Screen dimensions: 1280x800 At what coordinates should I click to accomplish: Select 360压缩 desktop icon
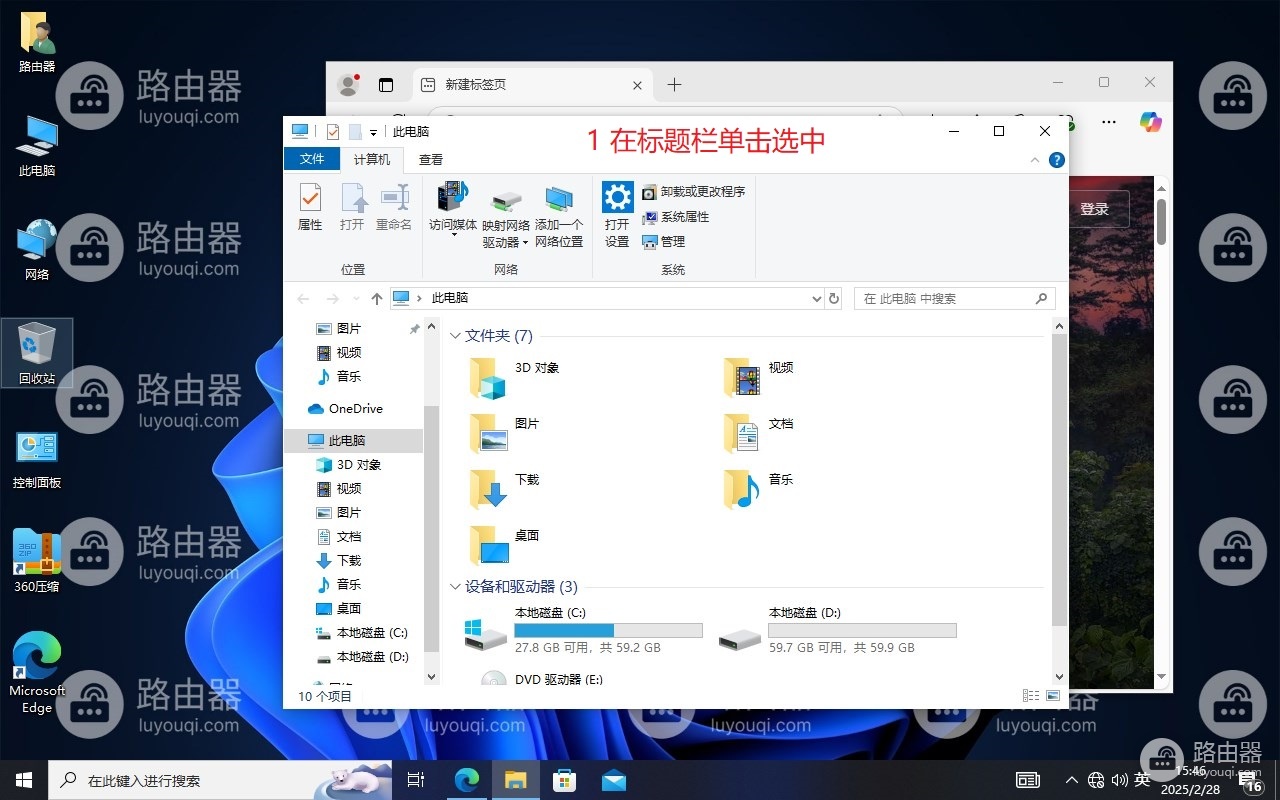point(37,561)
